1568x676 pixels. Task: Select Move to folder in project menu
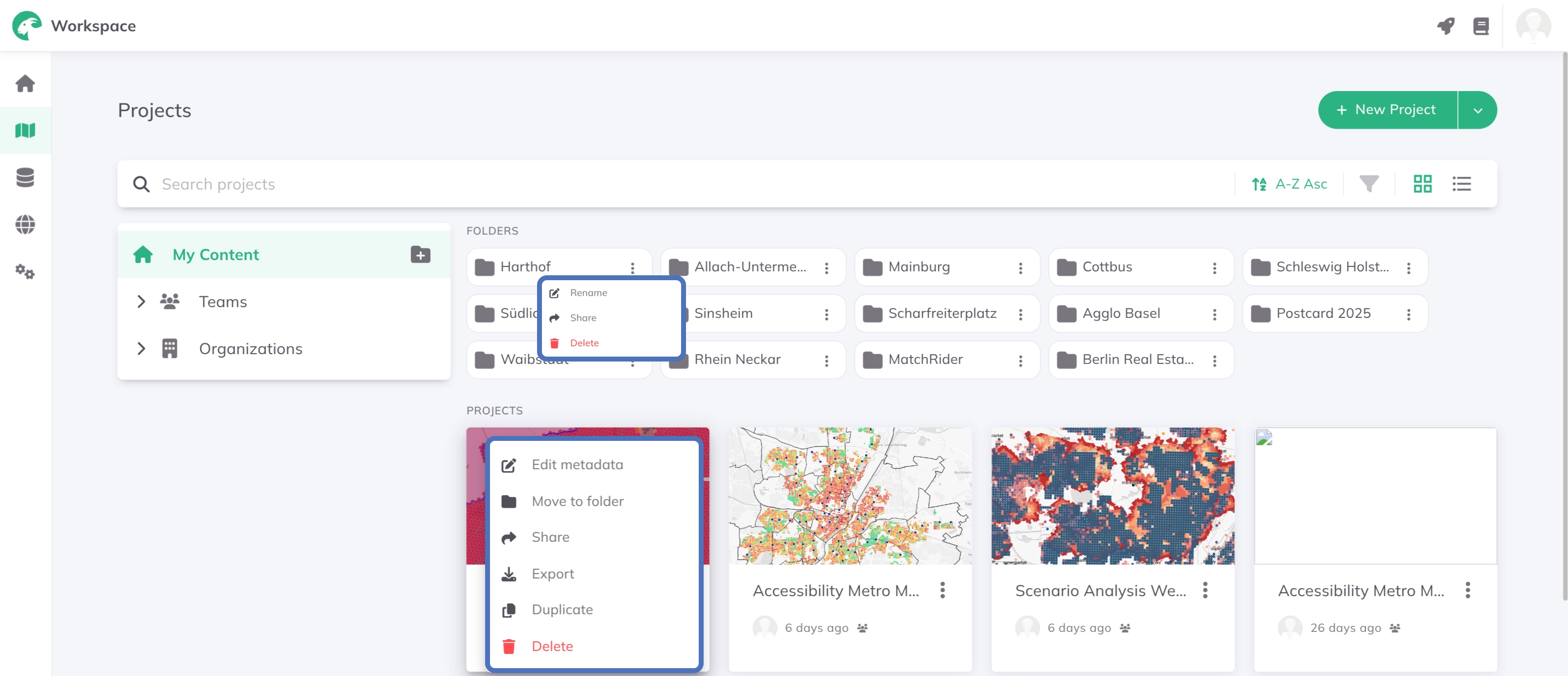tap(594, 502)
